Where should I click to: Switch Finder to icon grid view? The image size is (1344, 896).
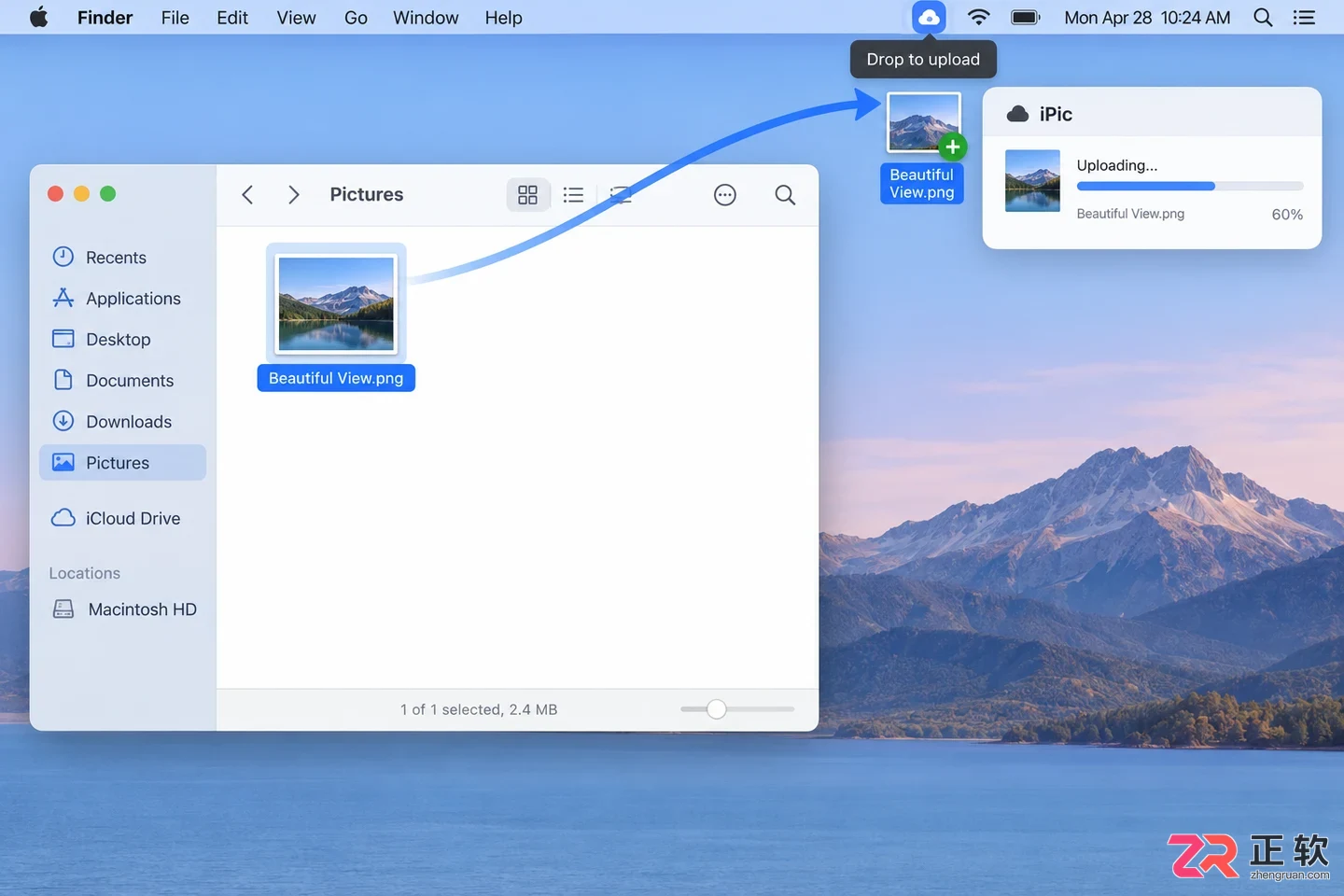(527, 194)
